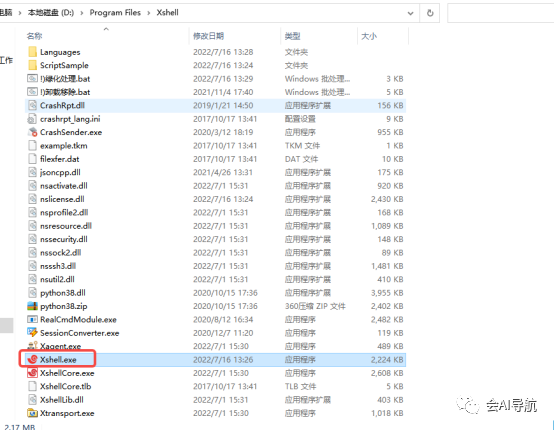Select the Xshell.exe application icon
The height and width of the screenshot is (430, 554).
(33, 359)
